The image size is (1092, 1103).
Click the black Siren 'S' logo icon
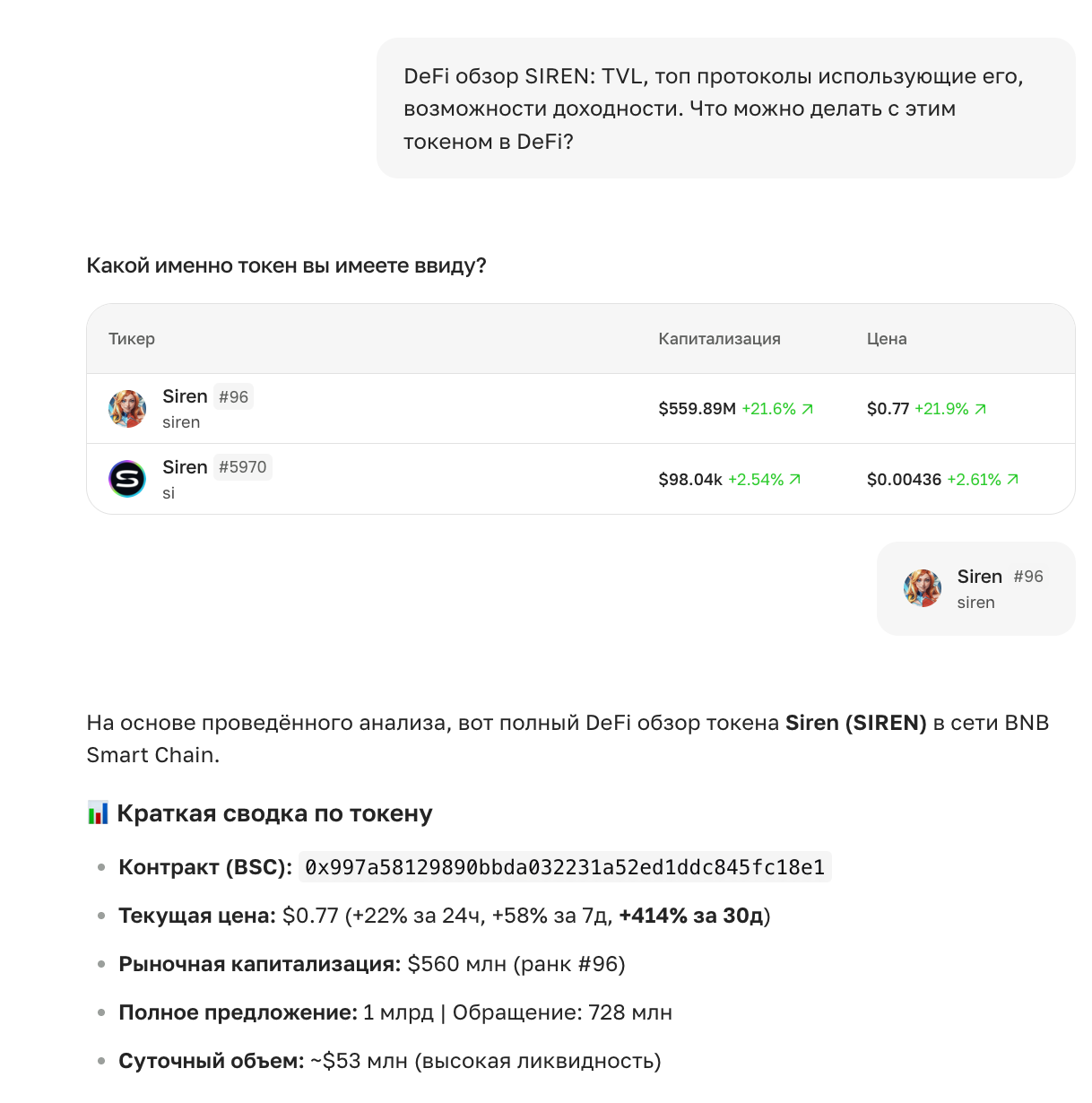tap(127, 479)
